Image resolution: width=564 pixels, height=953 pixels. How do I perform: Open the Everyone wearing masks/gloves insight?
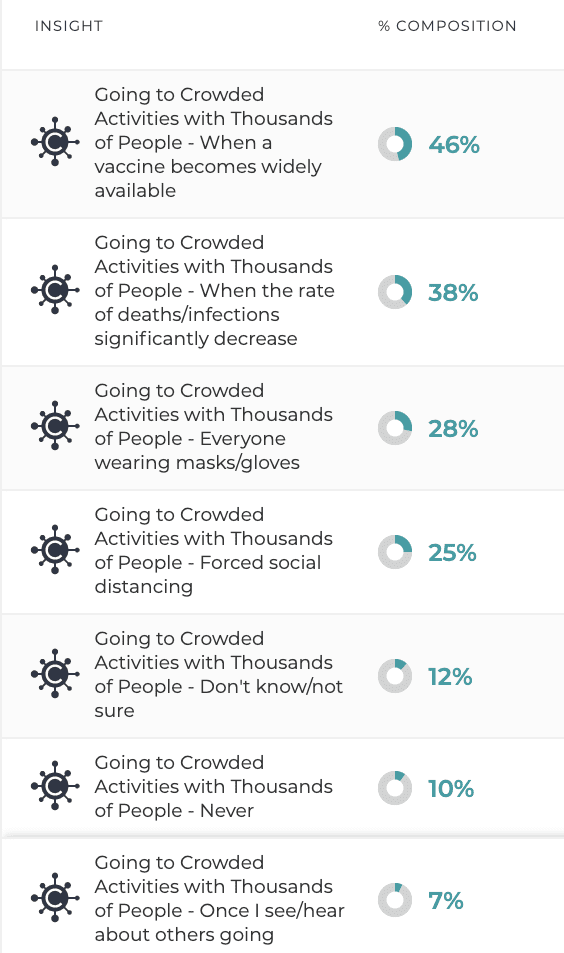[x=214, y=427]
